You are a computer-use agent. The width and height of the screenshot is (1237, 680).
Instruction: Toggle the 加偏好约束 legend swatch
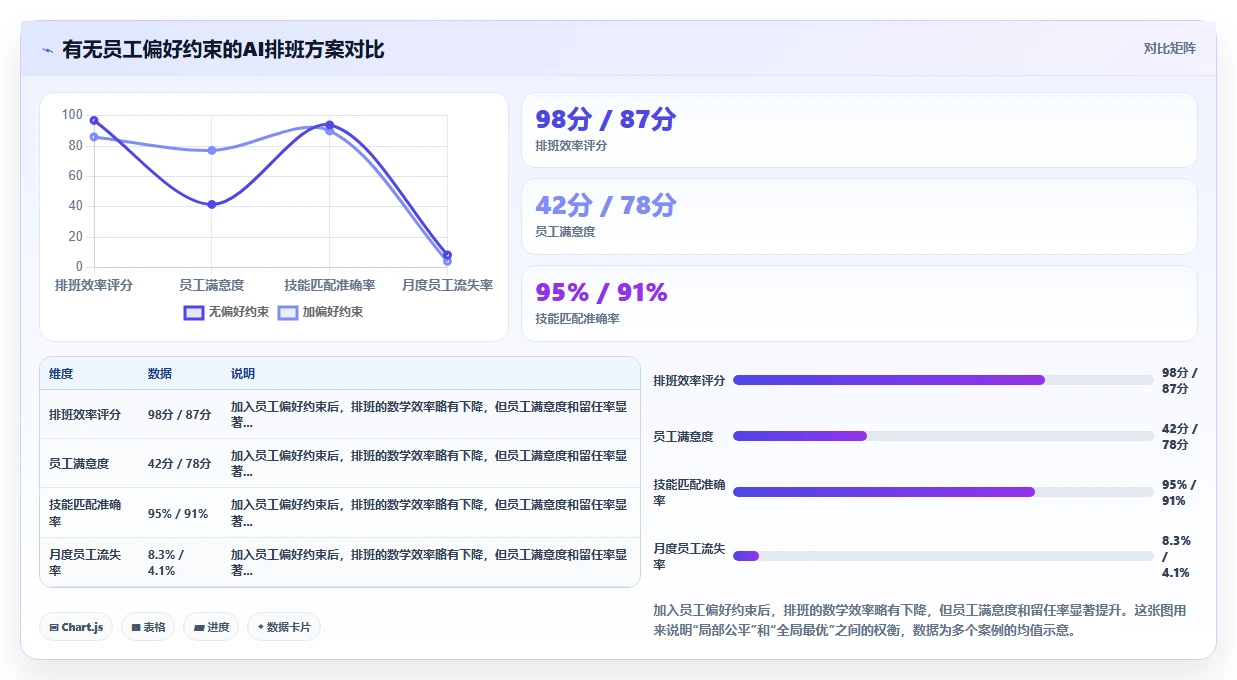(x=288, y=312)
